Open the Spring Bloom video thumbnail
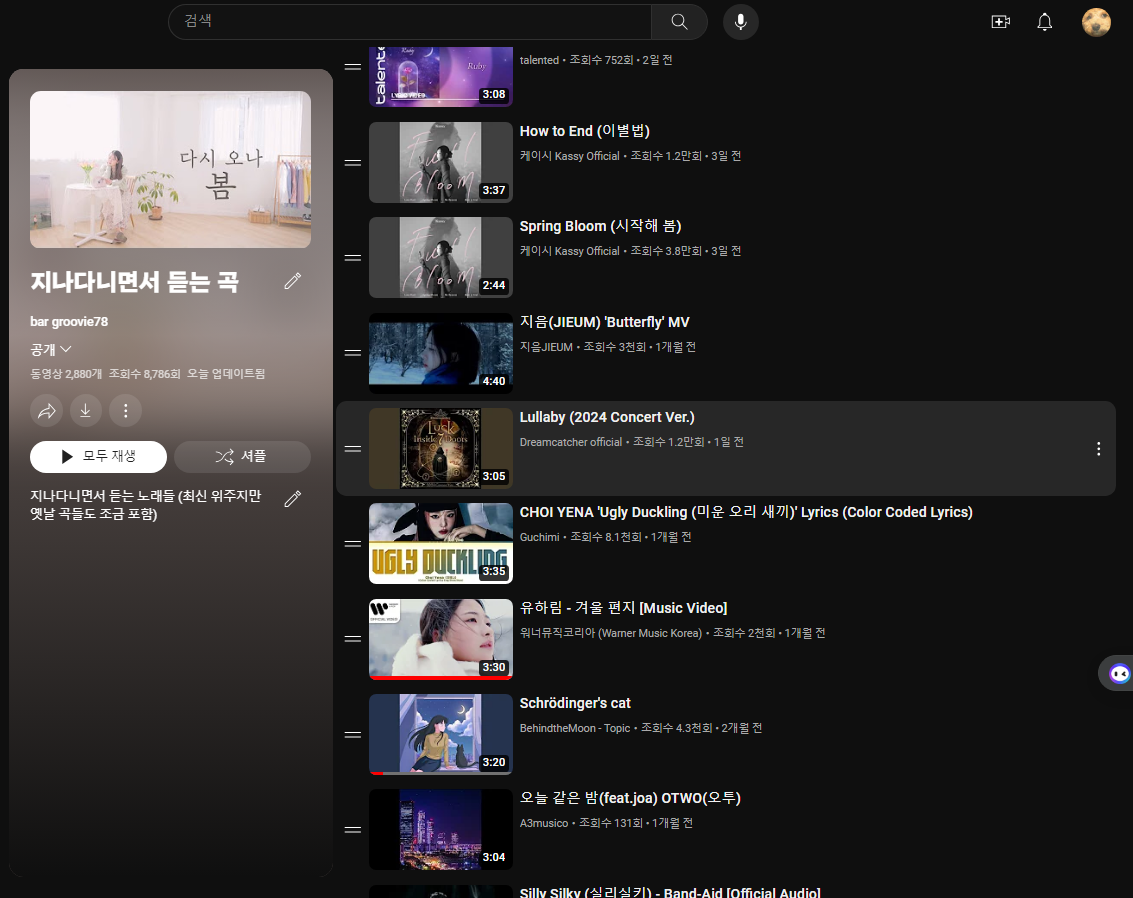1133x898 pixels. (x=441, y=257)
